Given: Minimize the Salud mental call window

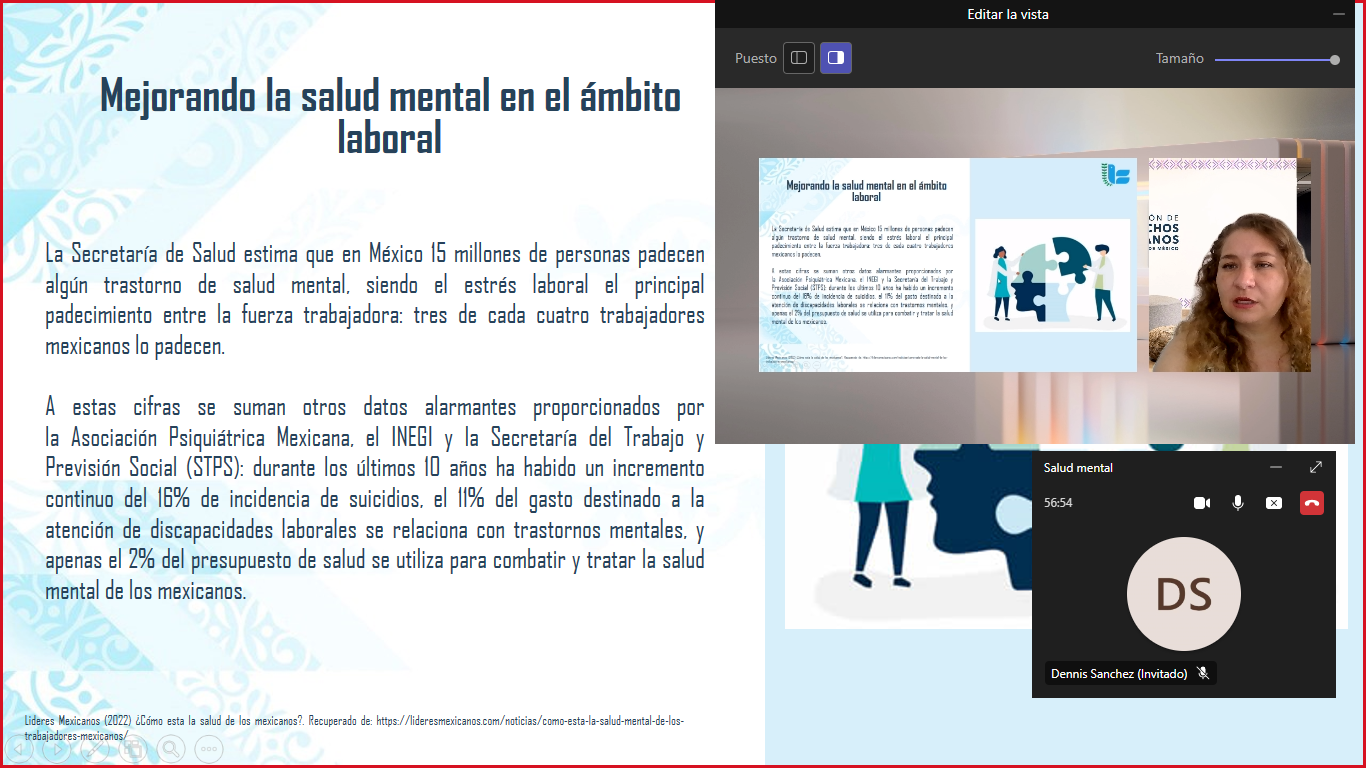Looking at the screenshot, I should tap(1275, 467).
